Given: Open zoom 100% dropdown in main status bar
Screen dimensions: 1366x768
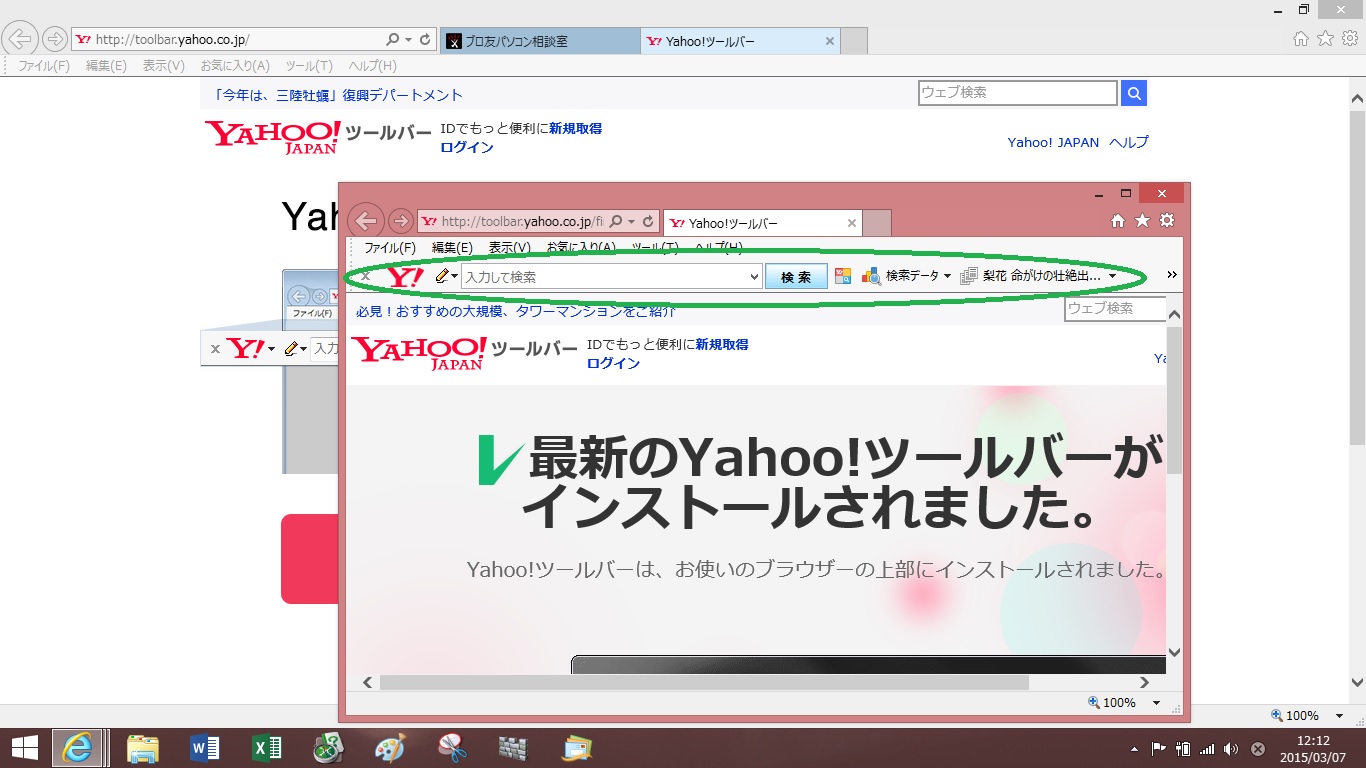Looking at the screenshot, I should pos(1340,716).
